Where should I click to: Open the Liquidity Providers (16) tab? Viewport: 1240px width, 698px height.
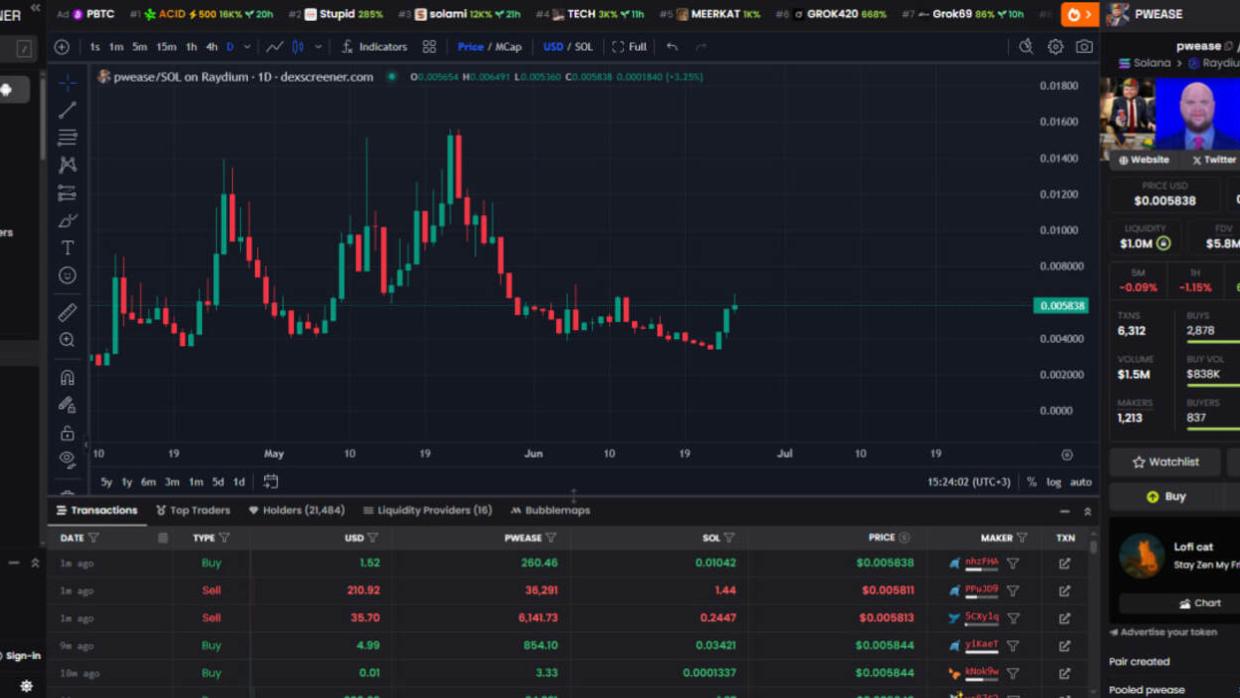tap(427, 510)
